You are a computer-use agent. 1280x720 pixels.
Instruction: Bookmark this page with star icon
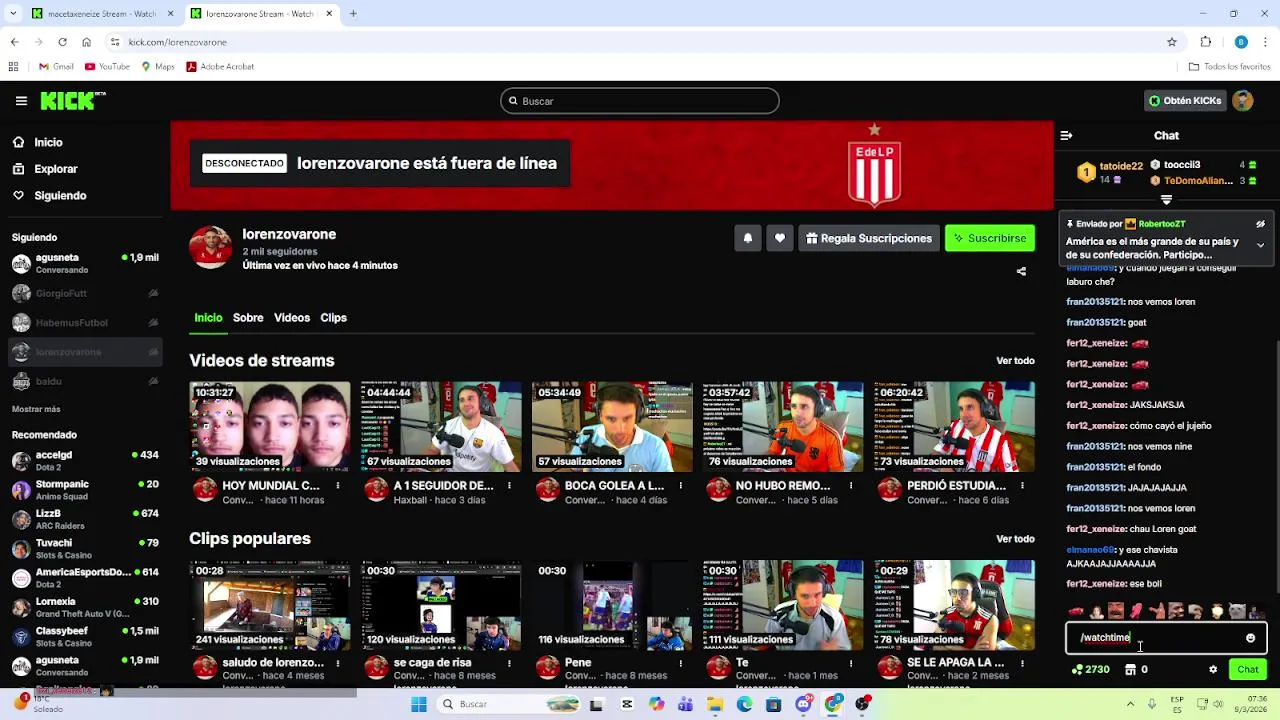pyautogui.click(x=1171, y=42)
